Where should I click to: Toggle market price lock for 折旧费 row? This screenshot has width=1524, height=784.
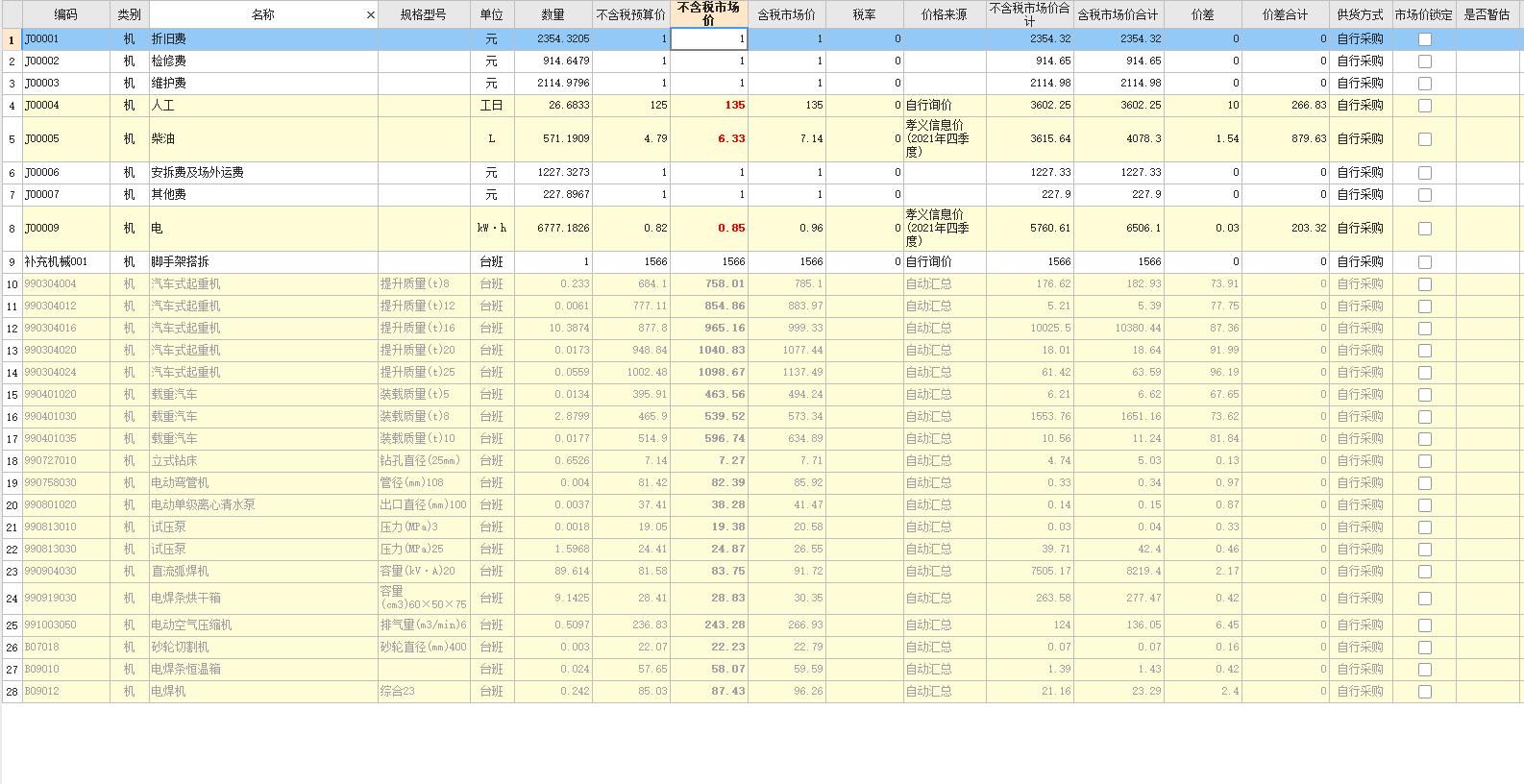(1425, 39)
